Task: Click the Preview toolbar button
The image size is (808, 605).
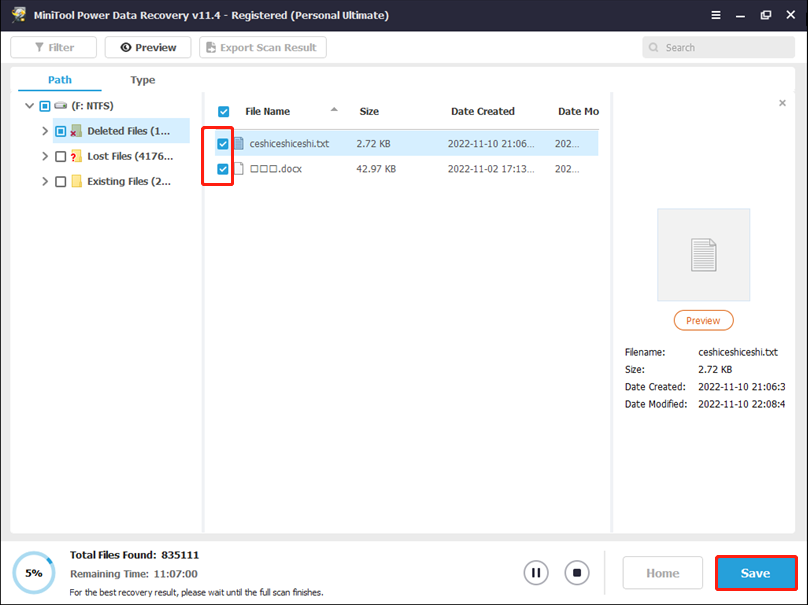Action: pos(148,47)
